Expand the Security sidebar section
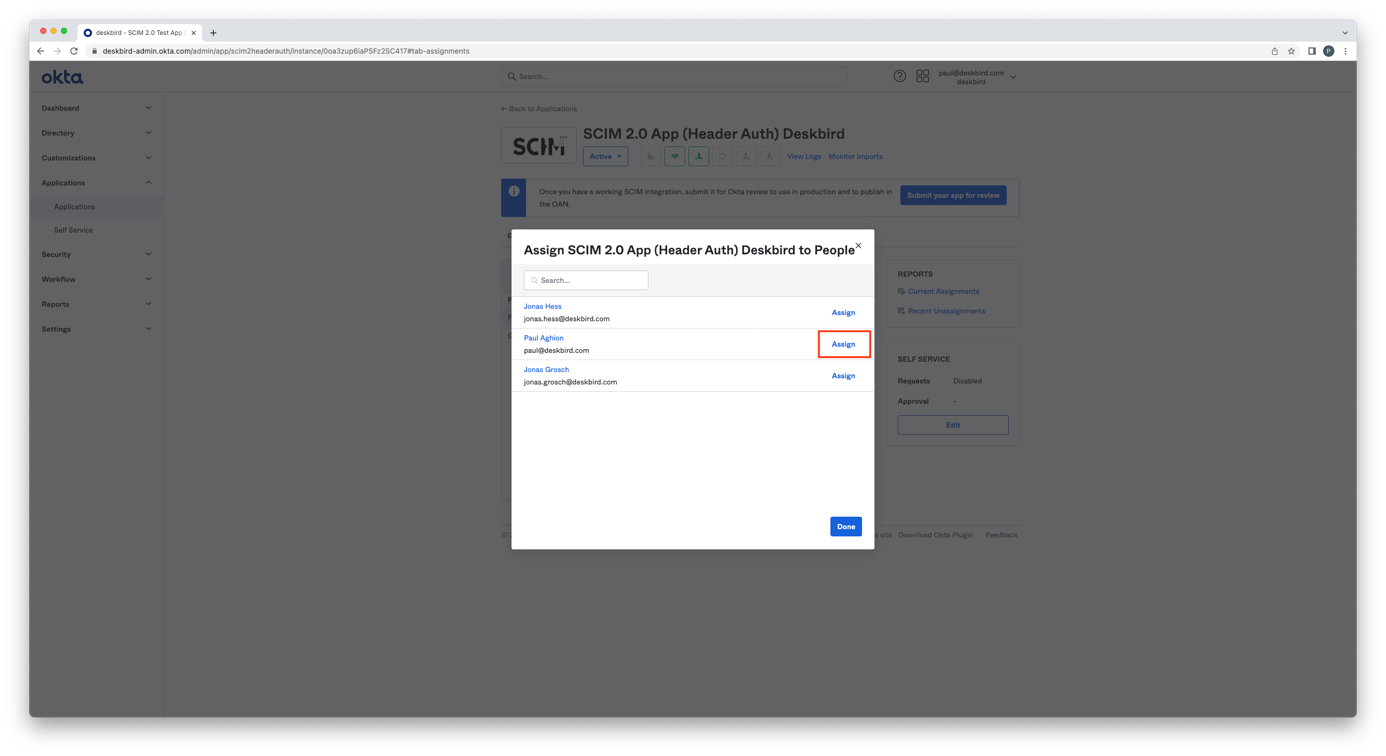This screenshot has height=756, width=1386. click(96, 255)
